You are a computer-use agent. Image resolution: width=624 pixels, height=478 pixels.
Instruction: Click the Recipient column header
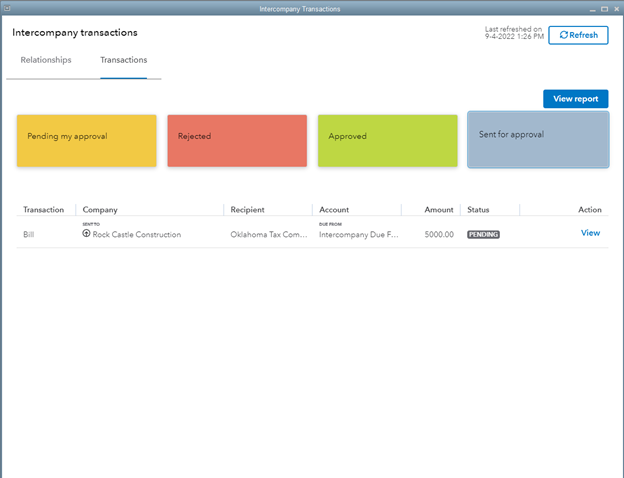click(x=247, y=210)
